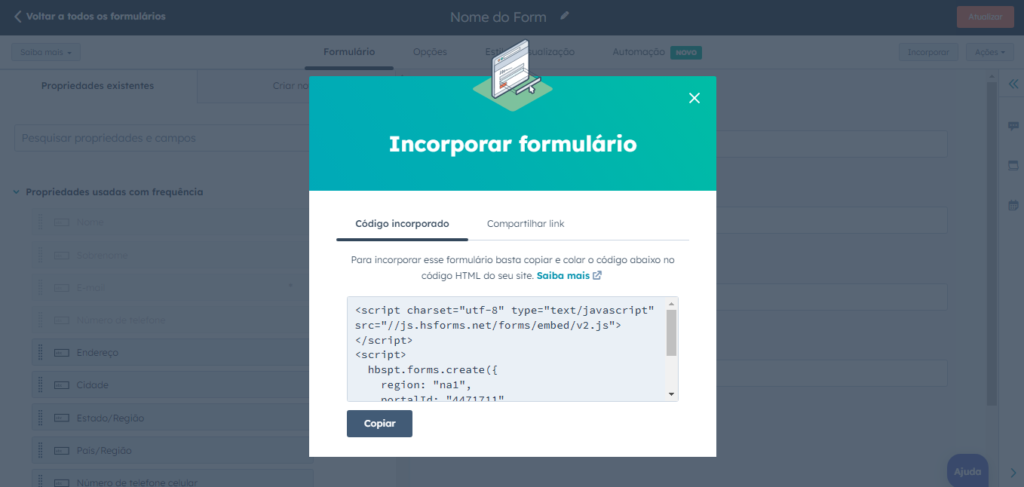This screenshot has height=487, width=1024.
Task: Open the Saiba mais link in dialog
Action: point(563,276)
